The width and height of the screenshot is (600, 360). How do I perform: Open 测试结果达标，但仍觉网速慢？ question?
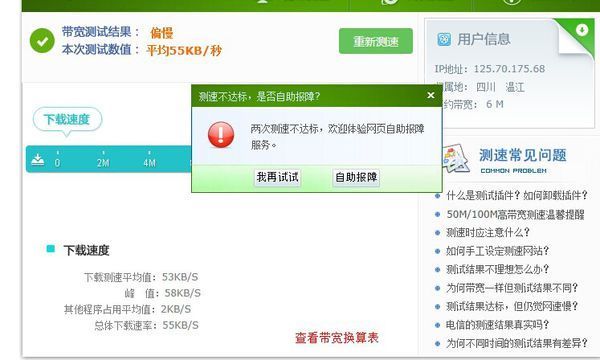point(512,306)
